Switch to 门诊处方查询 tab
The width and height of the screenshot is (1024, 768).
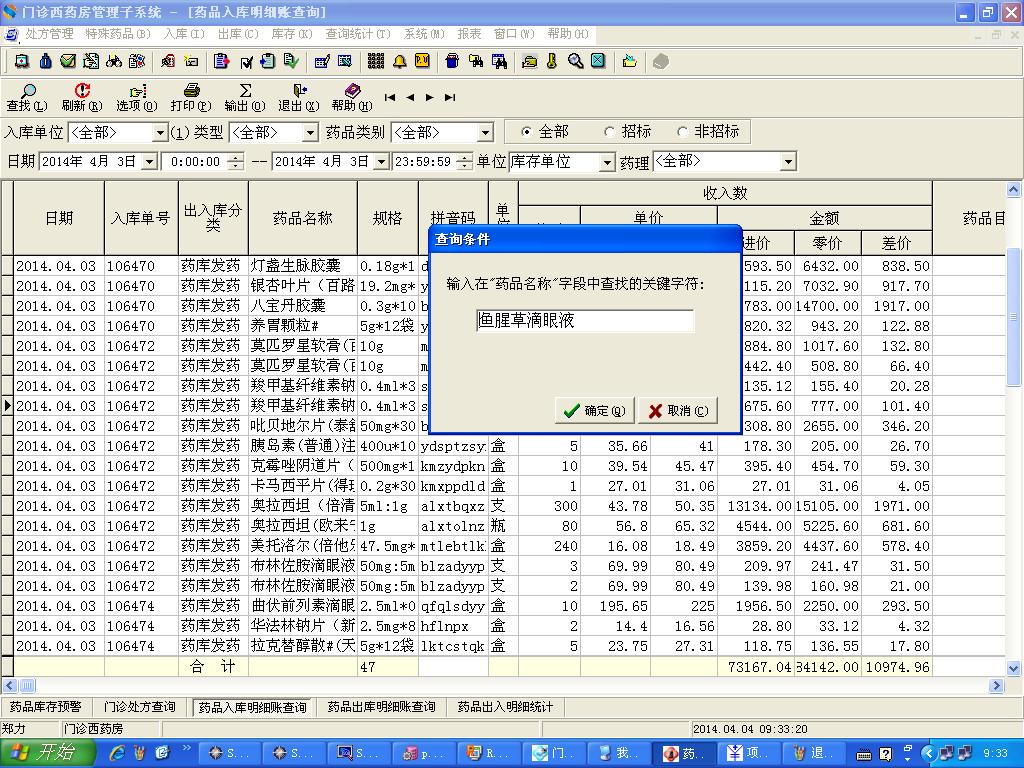coord(139,707)
